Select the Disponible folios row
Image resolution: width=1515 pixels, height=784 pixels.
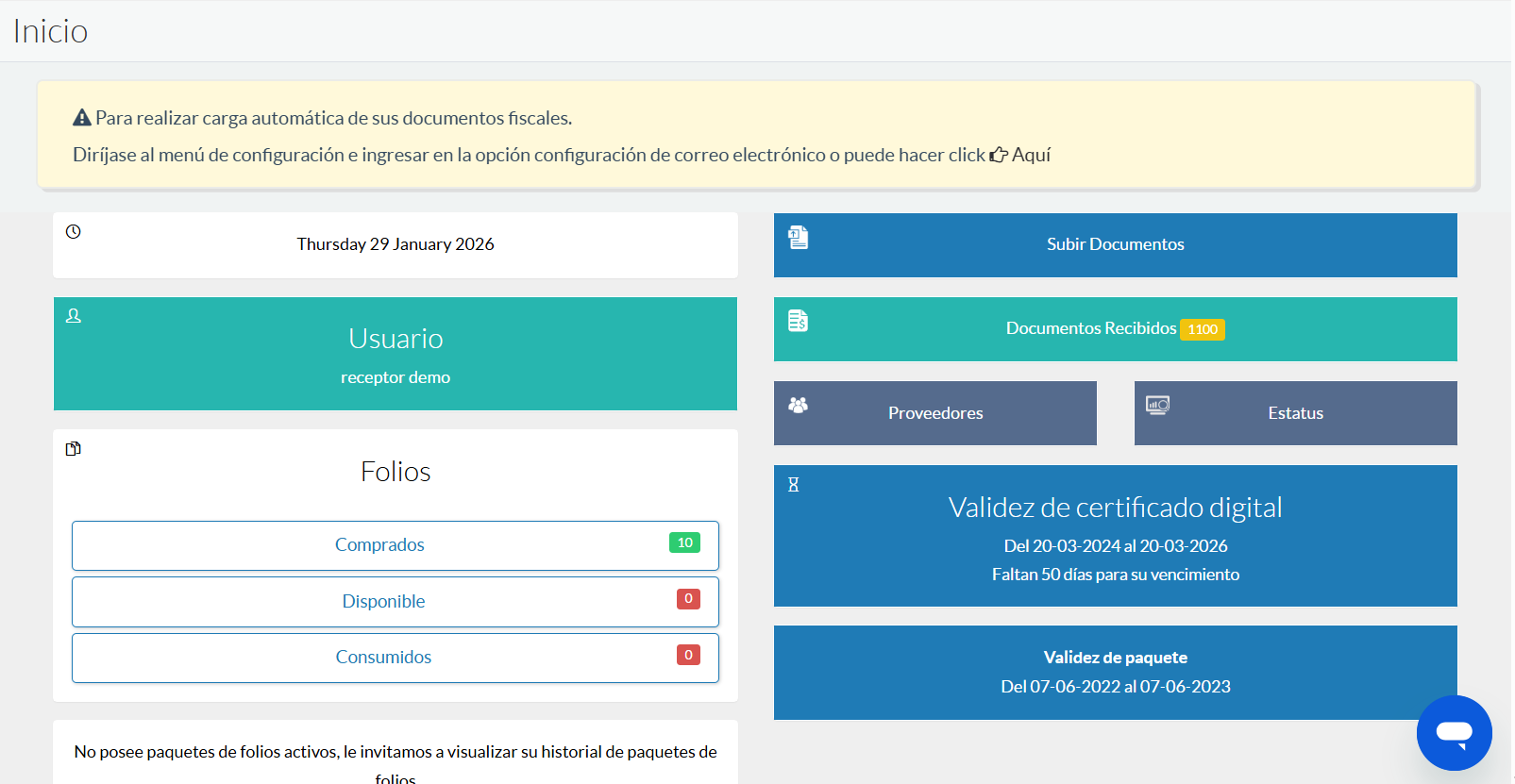coord(383,601)
